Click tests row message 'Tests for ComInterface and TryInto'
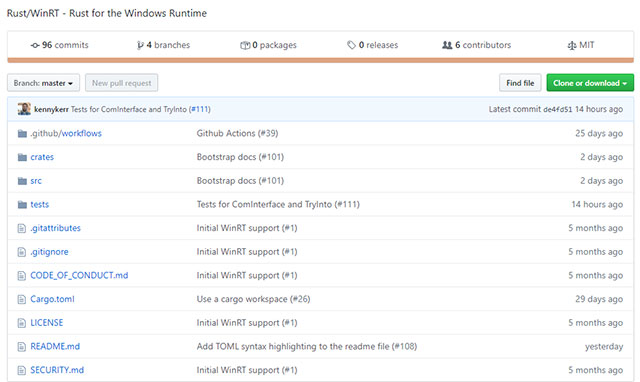The image size is (640, 382). (x=278, y=204)
